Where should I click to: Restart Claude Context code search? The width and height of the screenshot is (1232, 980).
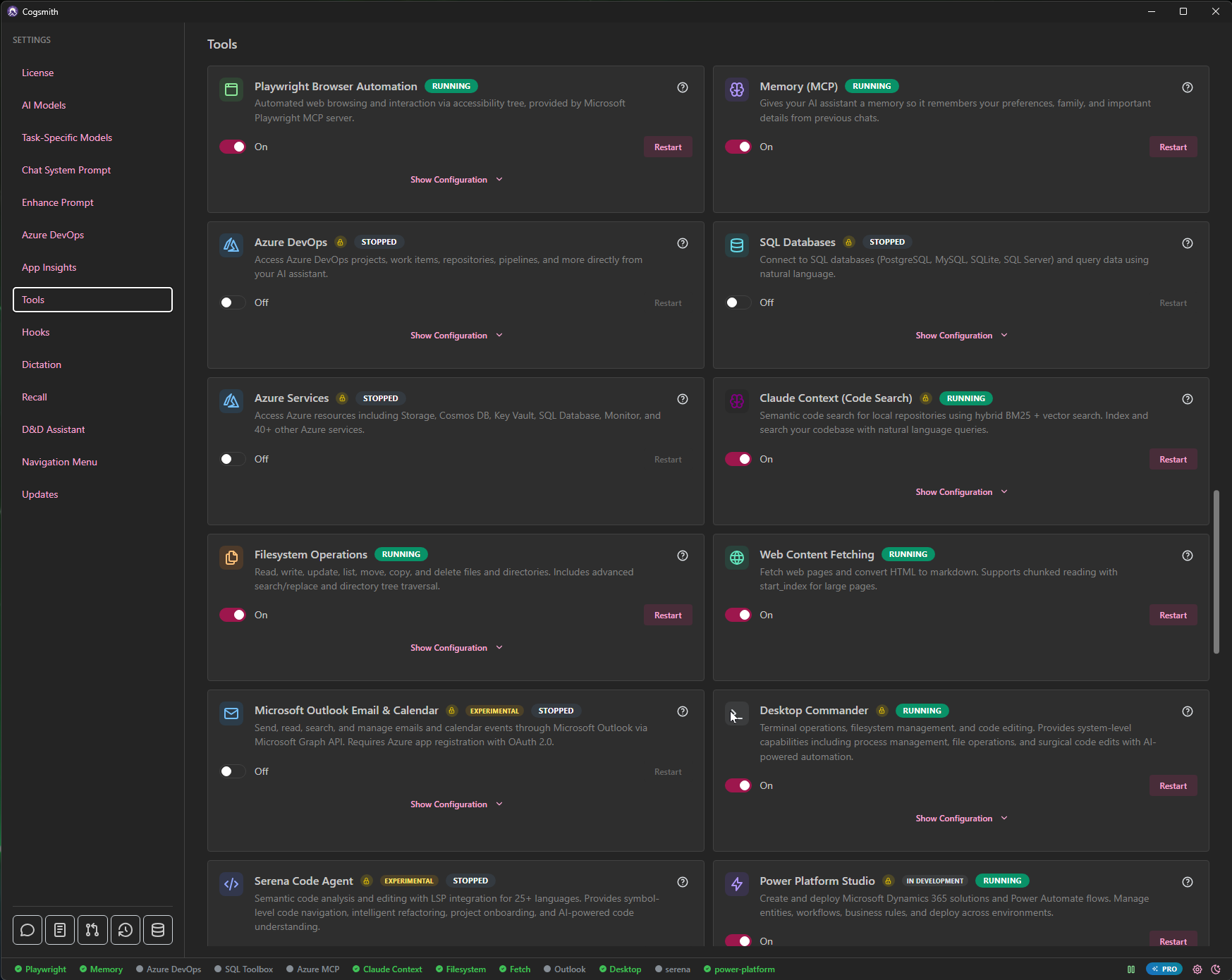[x=1173, y=460]
